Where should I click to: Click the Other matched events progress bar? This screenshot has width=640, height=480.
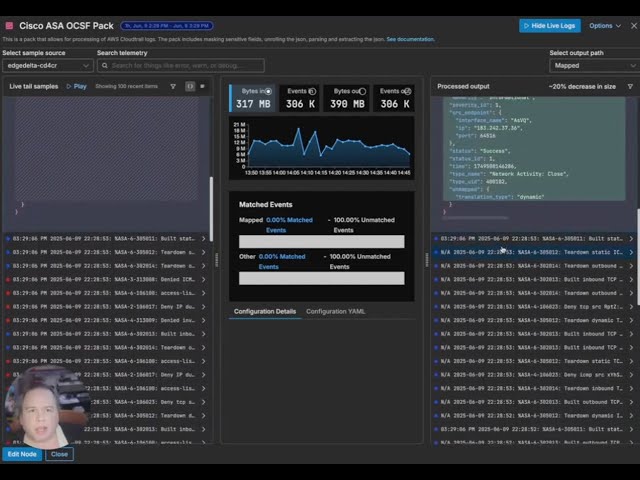[x=322, y=278]
